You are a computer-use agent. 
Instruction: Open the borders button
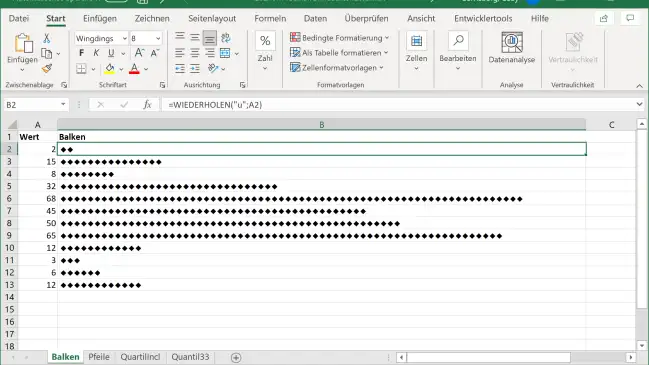[81, 69]
